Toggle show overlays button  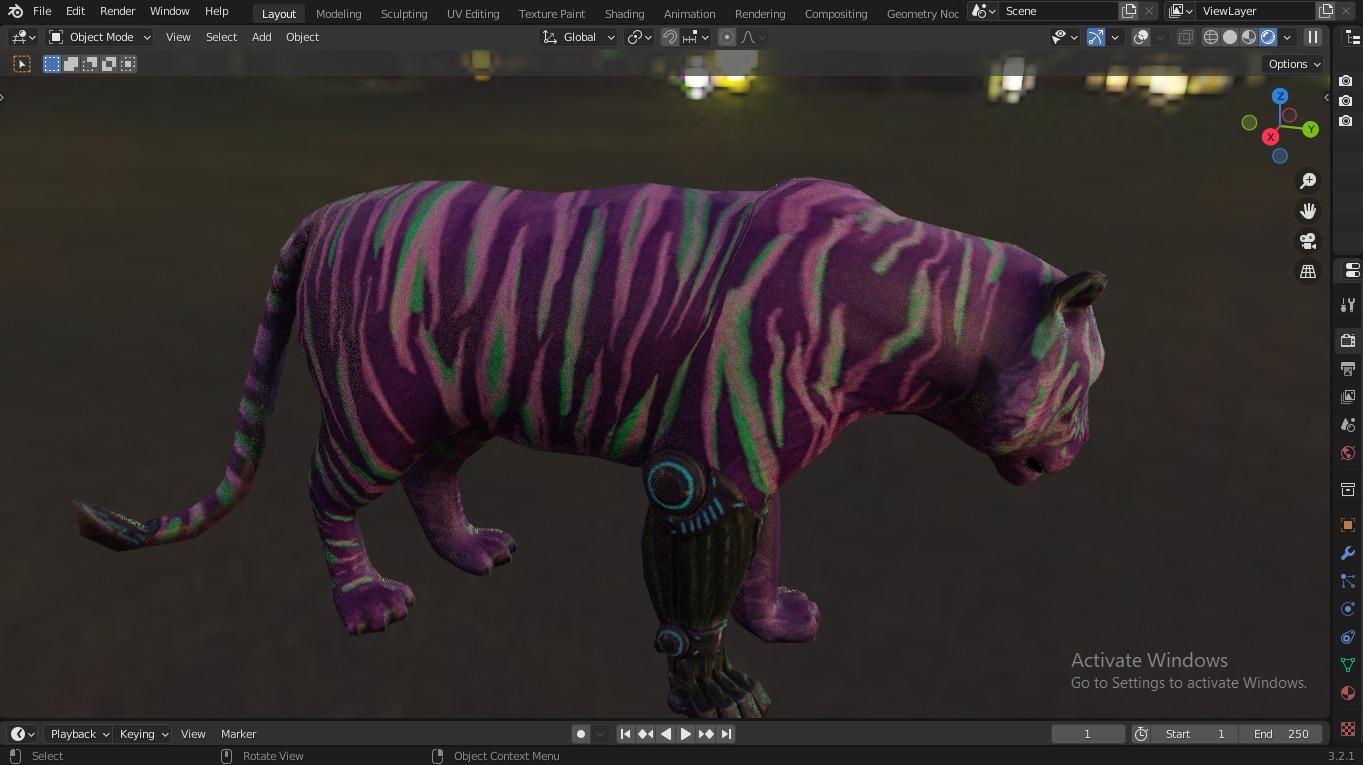click(x=1141, y=37)
